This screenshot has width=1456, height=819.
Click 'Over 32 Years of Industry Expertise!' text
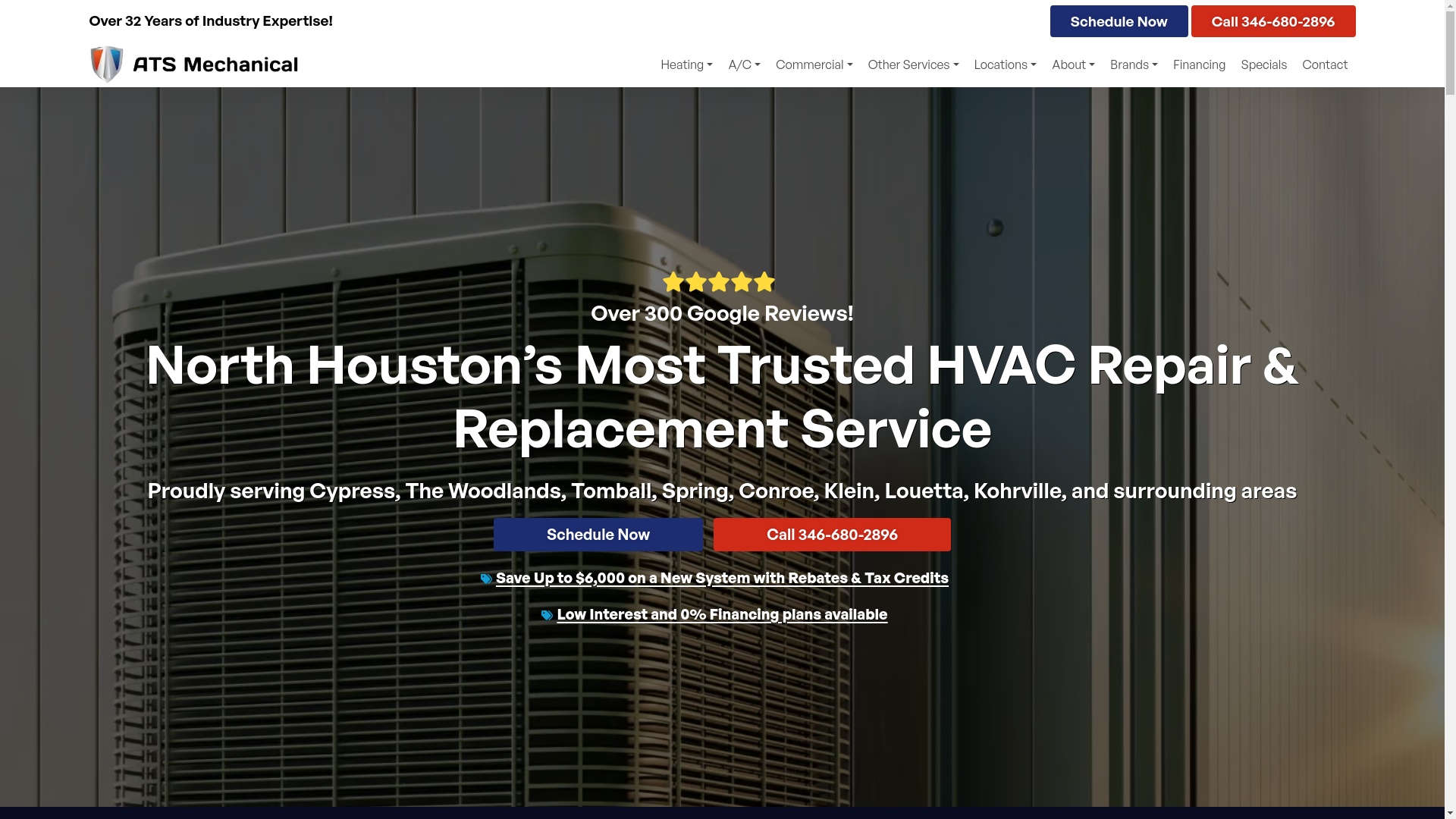coord(211,20)
